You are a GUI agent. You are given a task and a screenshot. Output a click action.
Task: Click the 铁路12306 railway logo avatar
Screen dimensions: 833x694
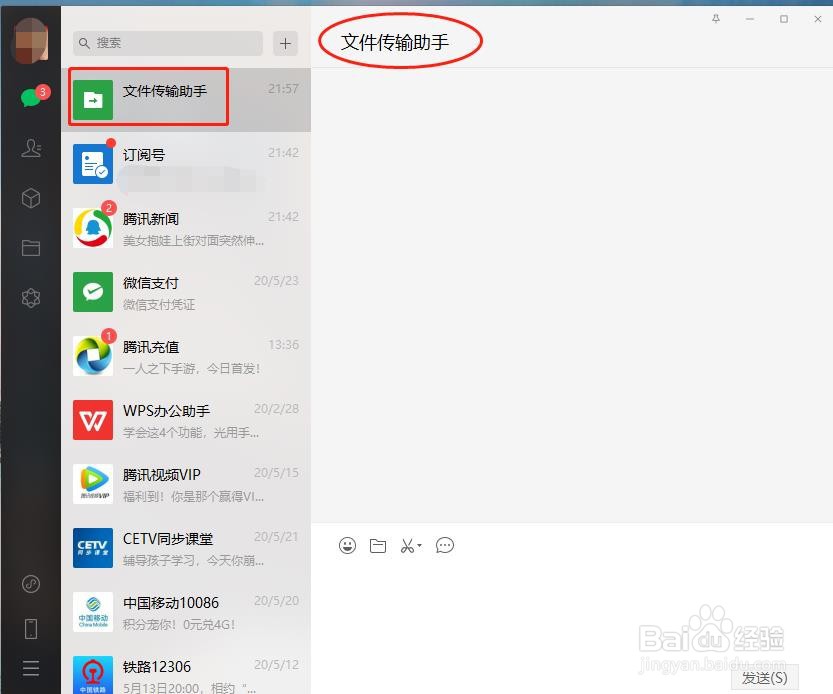tap(93, 675)
